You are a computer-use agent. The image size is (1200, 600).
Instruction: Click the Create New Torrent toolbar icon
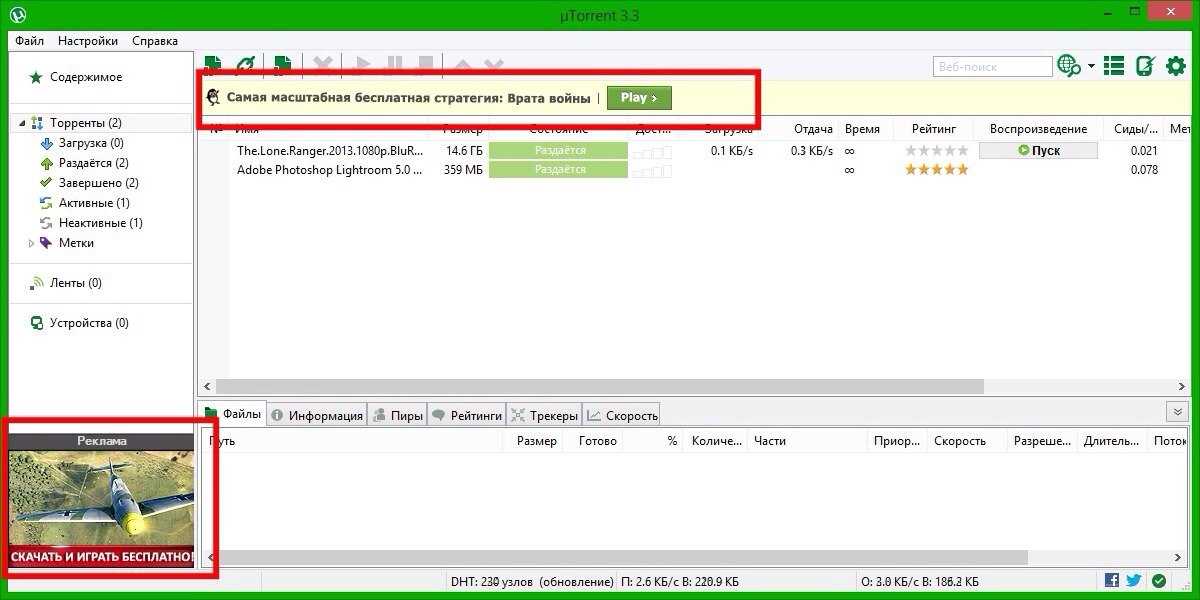[x=282, y=64]
